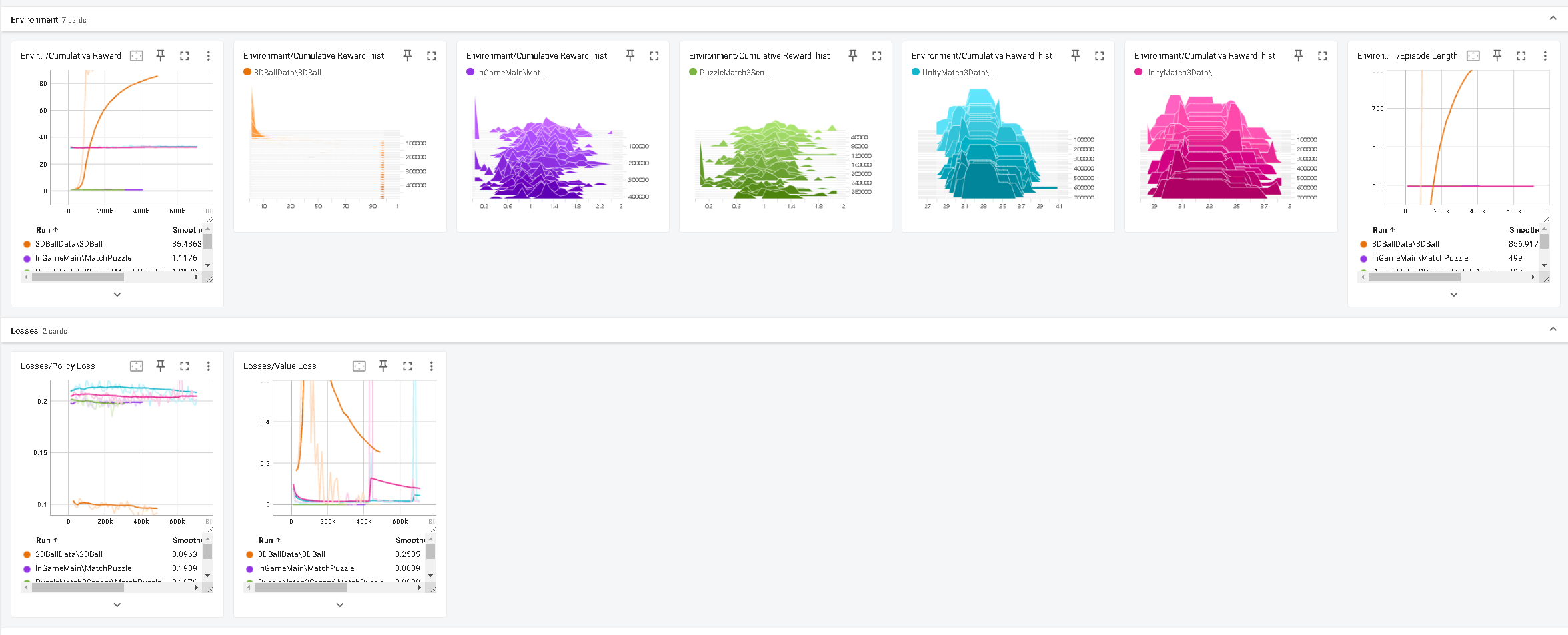Click the 85.4863 smoothed value
The image size is (1568, 635).
pos(187,244)
